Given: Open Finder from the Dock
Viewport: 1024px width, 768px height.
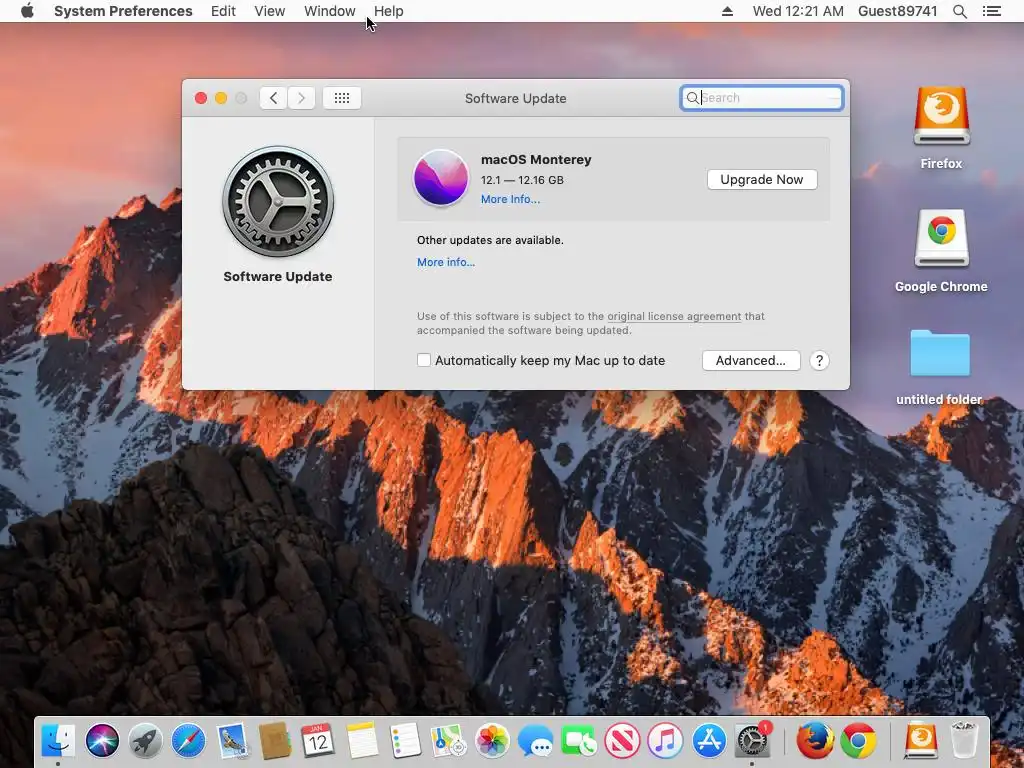Looking at the screenshot, I should click(58, 741).
